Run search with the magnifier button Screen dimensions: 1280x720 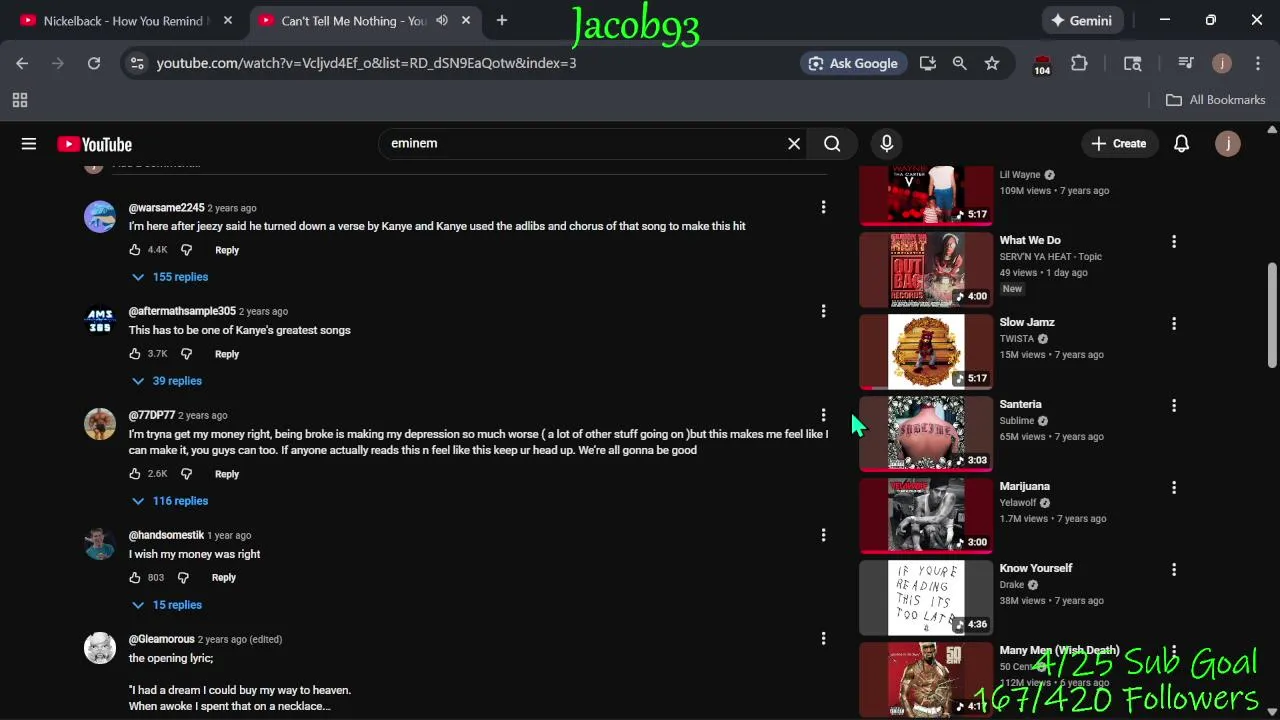point(832,144)
